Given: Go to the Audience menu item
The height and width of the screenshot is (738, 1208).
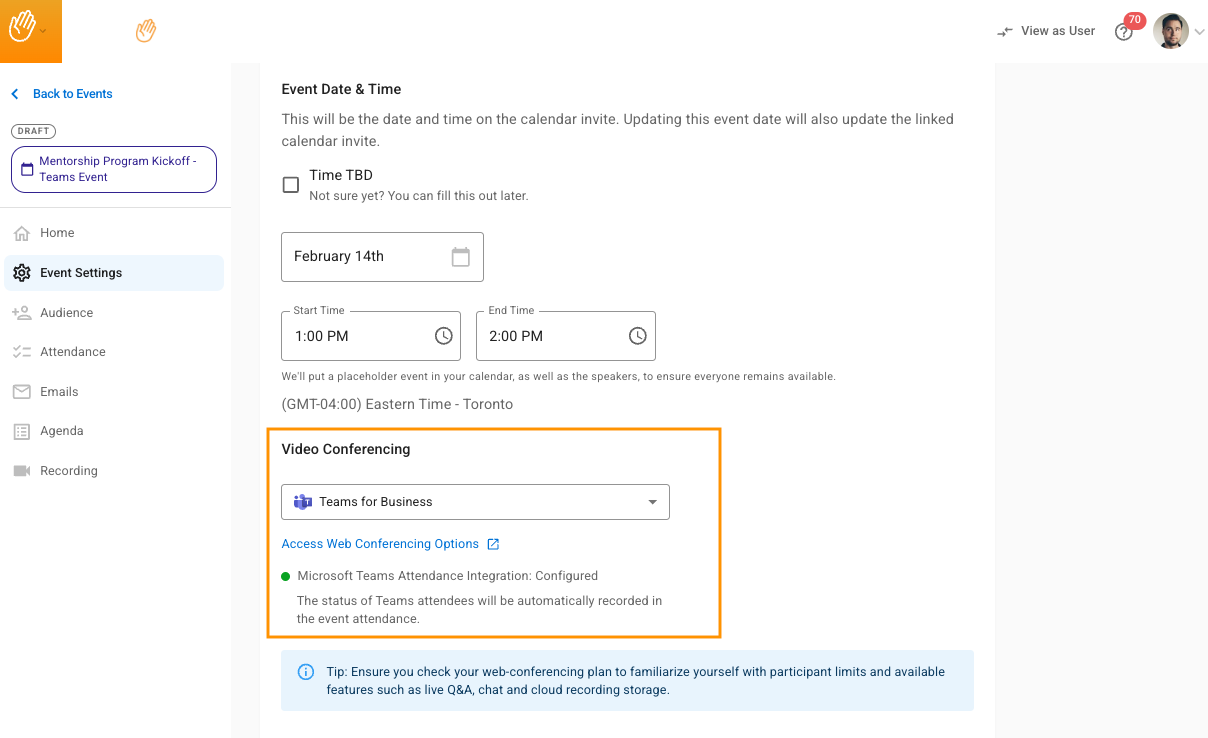Looking at the screenshot, I should click(x=66, y=313).
